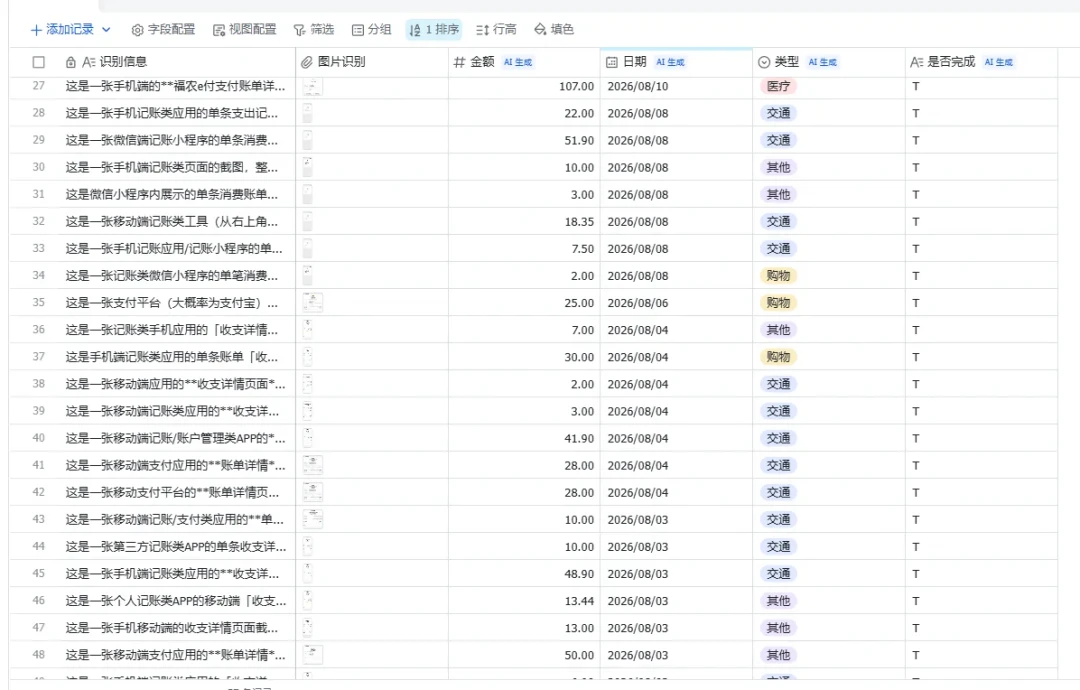This screenshot has width=1080, height=690.
Task: Open 视图配置 options
Action: pyautogui.click(x=245, y=30)
